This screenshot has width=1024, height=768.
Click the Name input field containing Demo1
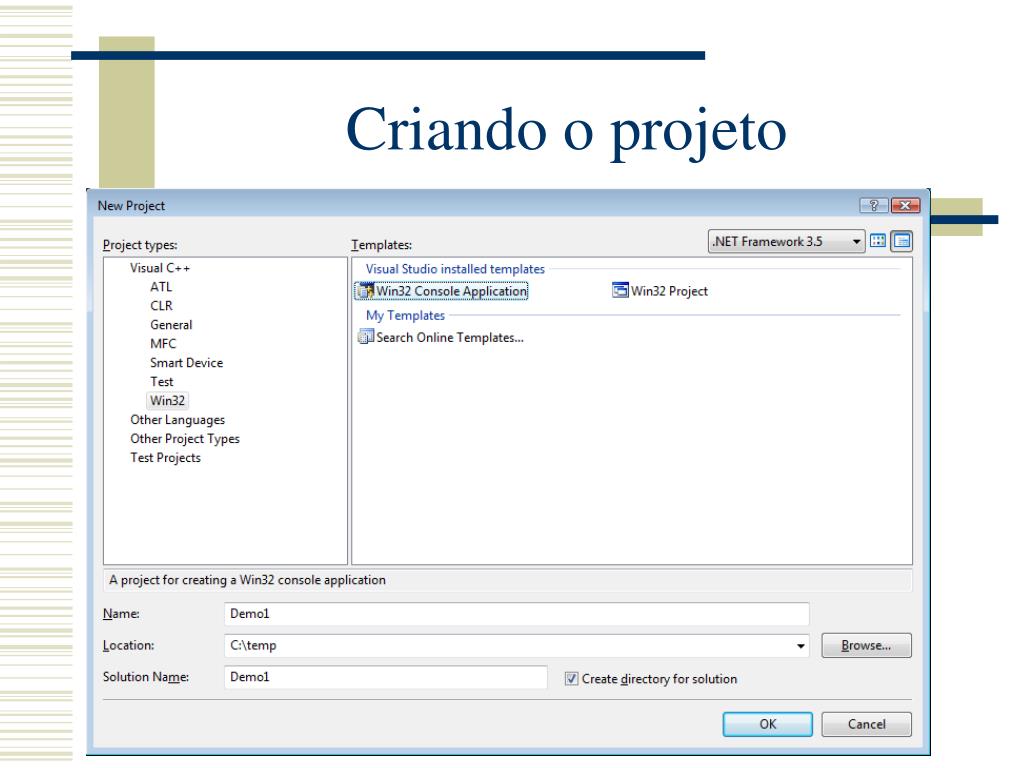point(517,614)
